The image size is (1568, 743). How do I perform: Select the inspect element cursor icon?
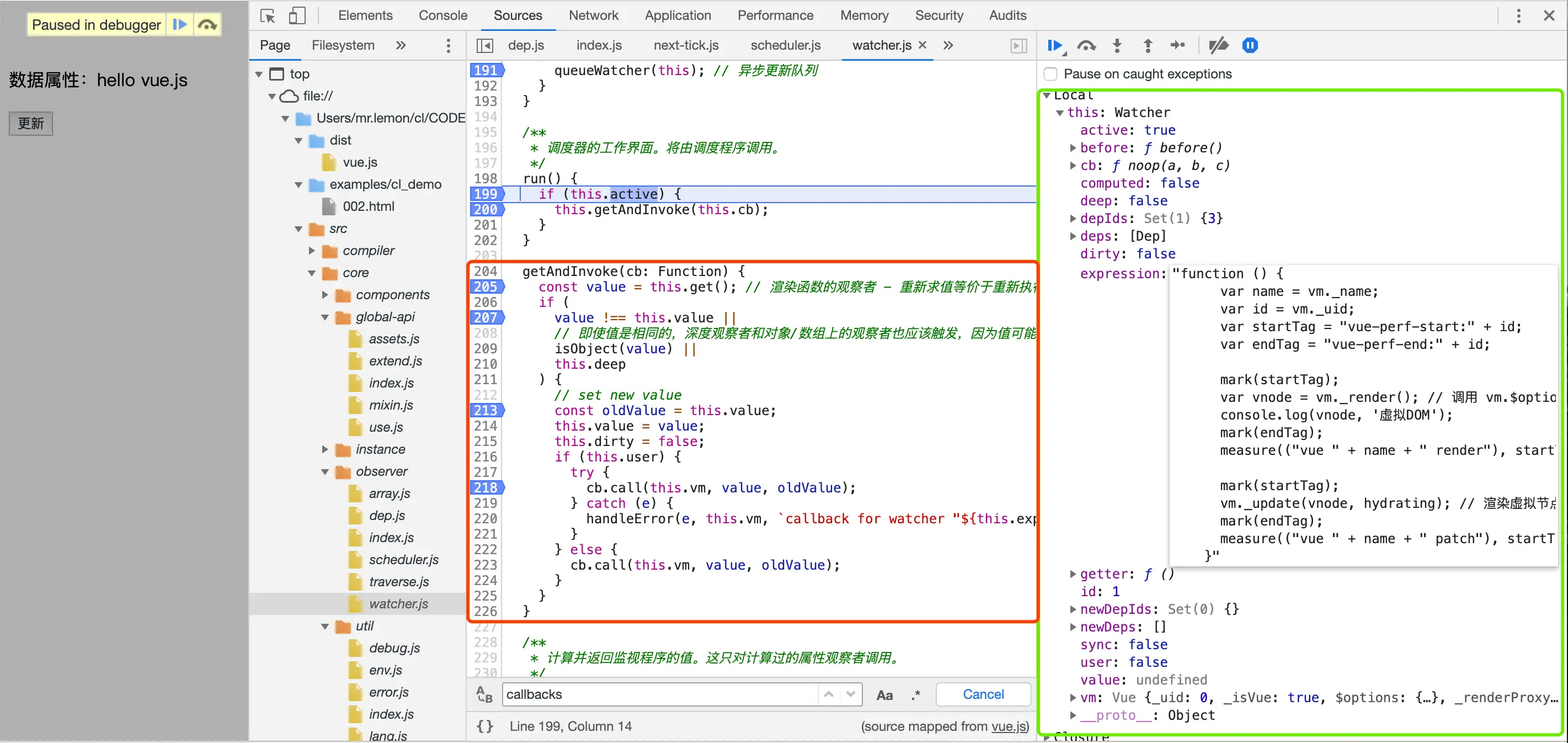point(267,16)
